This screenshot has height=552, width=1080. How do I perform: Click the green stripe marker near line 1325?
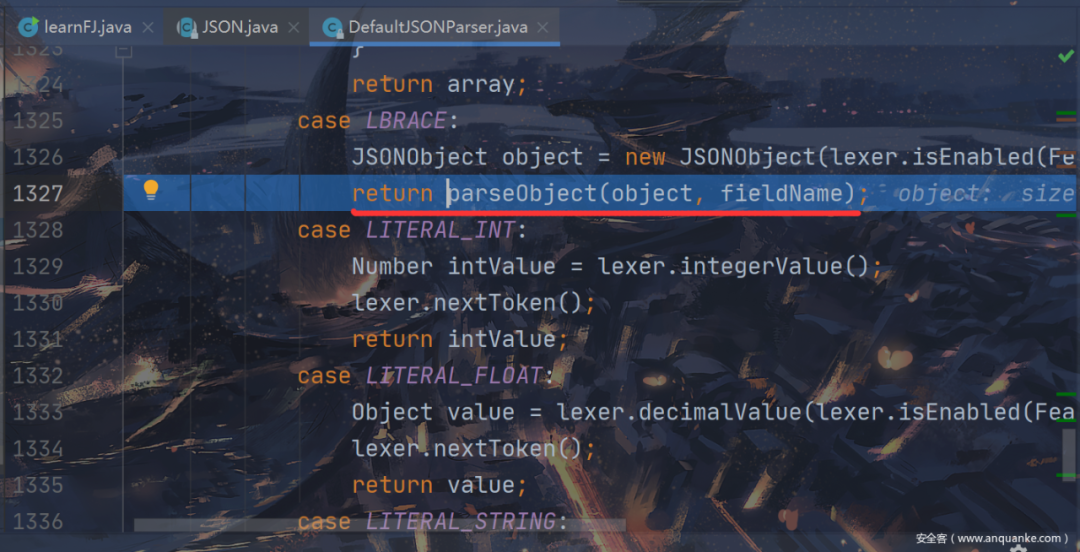point(1066,113)
